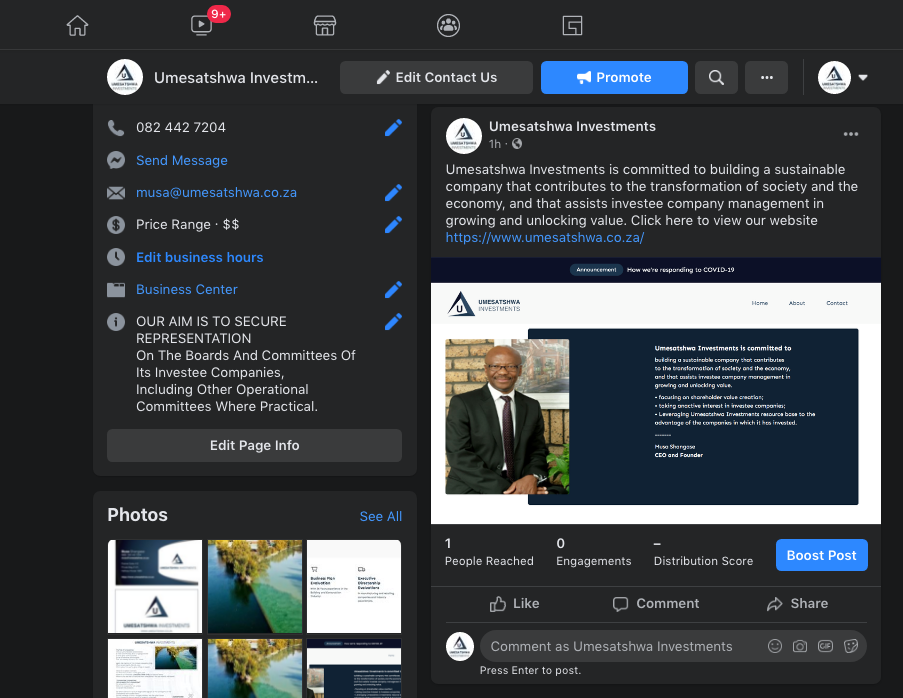Open the Watch videos icon
The image size is (903, 698).
pos(202,25)
